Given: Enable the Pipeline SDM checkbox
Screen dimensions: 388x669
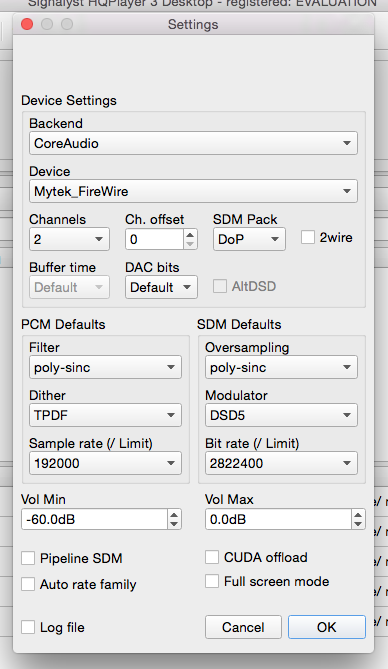Looking at the screenshot, I should click(x=28, y=558).
